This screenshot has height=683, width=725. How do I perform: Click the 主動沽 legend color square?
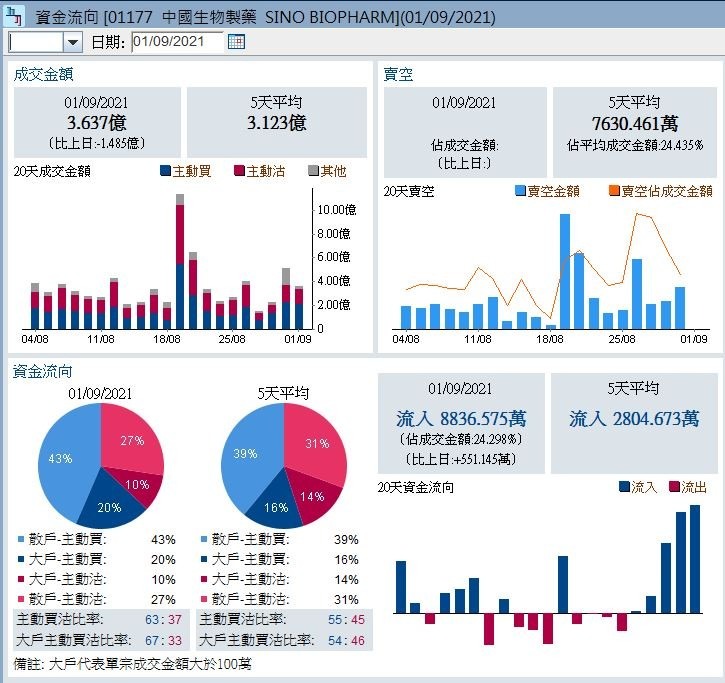(239, 171)
